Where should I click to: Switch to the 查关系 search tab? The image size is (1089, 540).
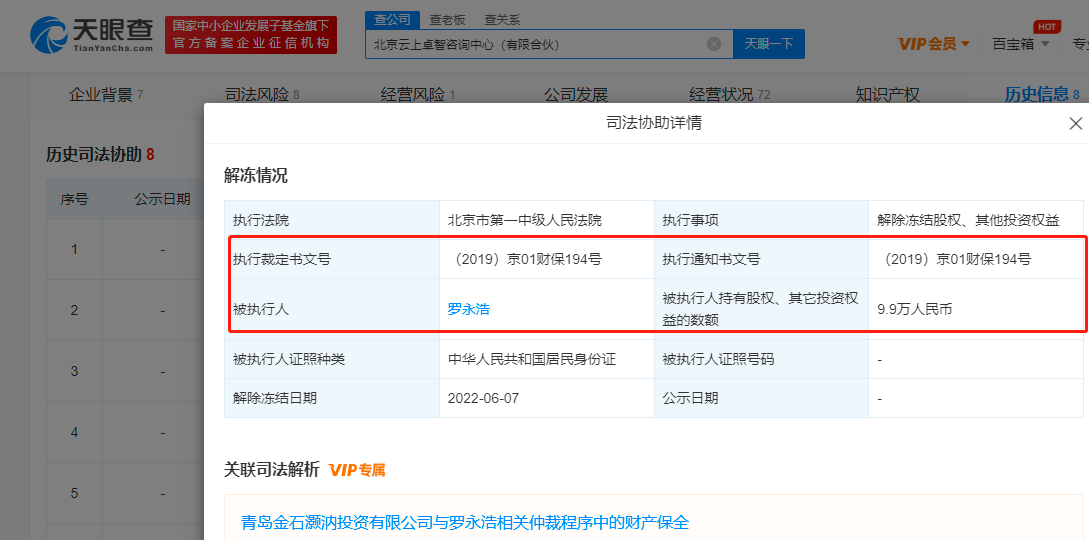502,20
